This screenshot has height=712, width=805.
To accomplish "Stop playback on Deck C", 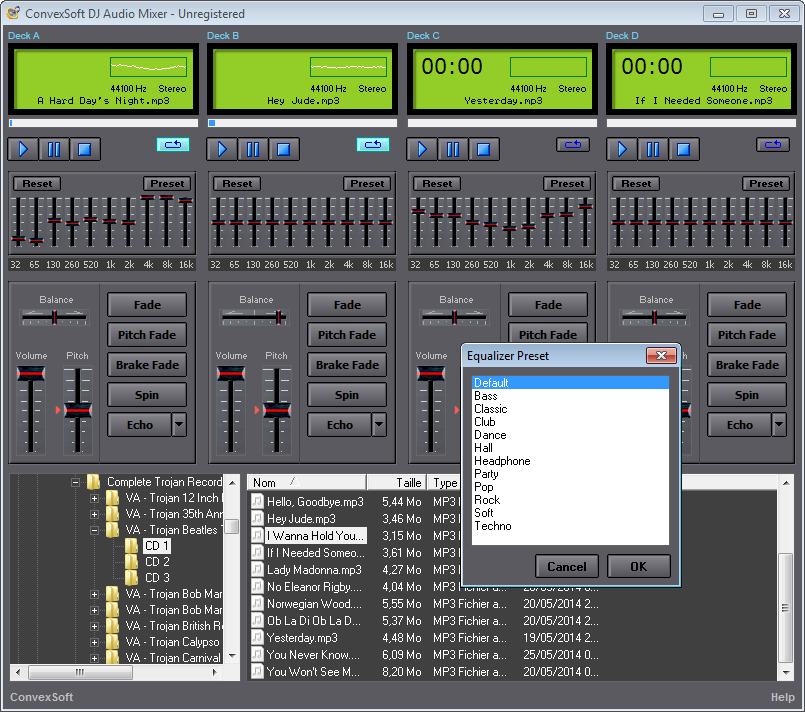I will pyautogui.click(x=483, y=149).
